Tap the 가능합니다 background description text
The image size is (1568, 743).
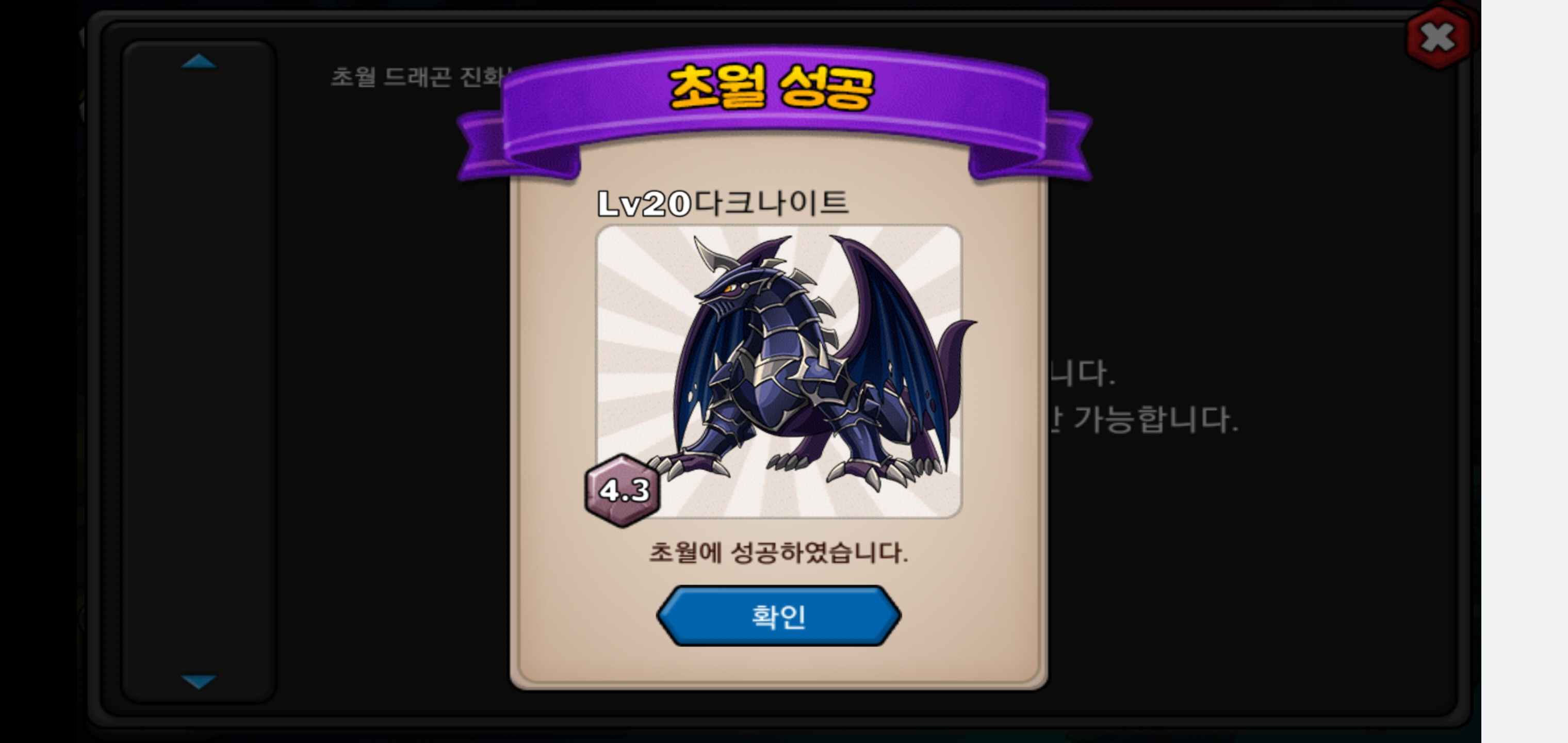pyautogui.click(x=1156, y=419)
